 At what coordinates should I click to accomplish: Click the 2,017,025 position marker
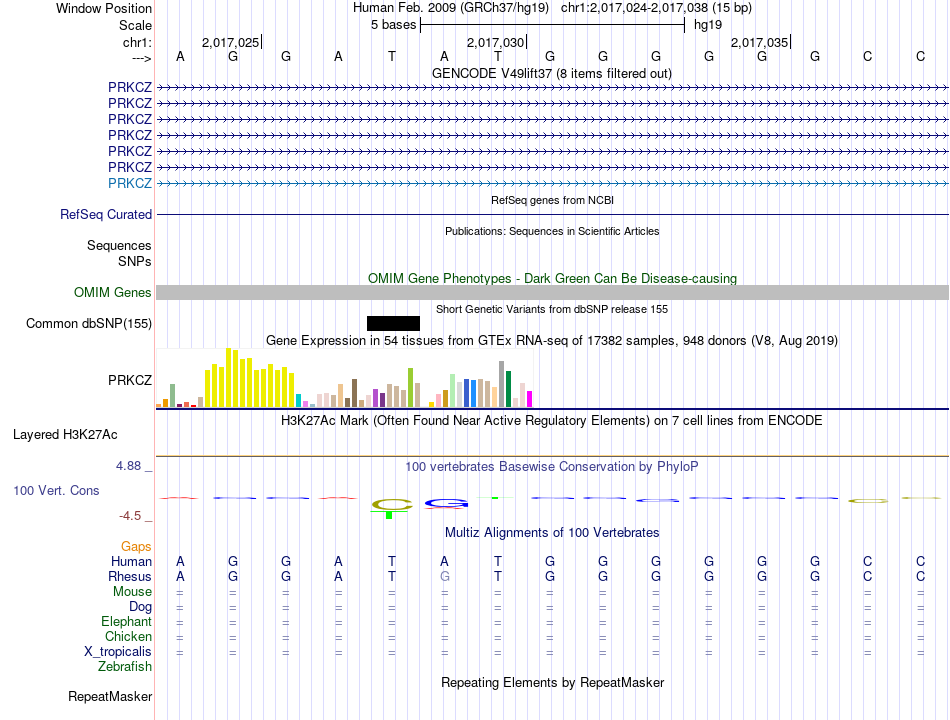tap(231, 42)
